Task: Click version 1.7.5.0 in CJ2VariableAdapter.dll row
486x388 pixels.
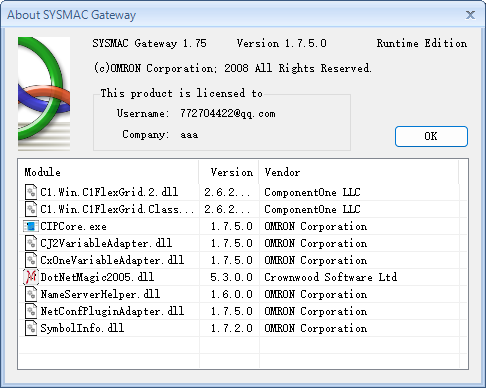Action: (x=231, y=243)
